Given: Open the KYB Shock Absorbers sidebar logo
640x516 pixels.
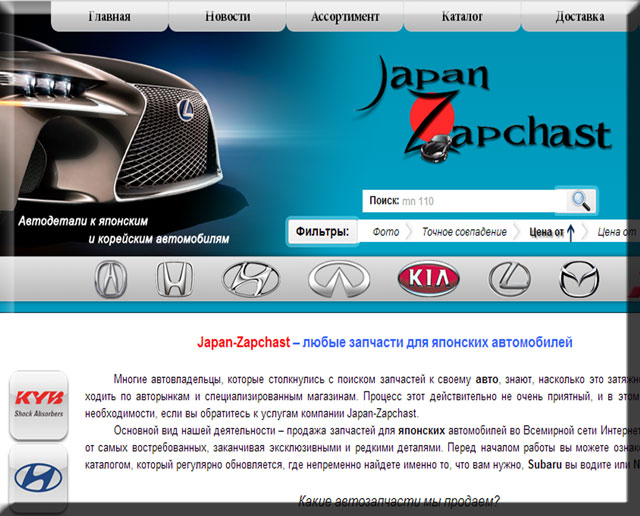Looking at the screenshot, I should tap(38, 404).
